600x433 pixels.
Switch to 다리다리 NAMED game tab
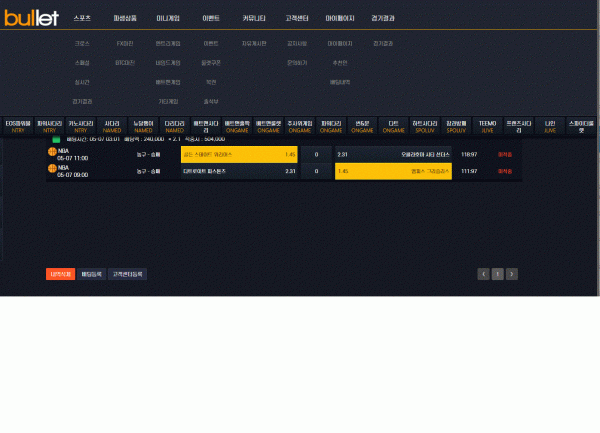pyautogui.click(x=174, y=127)
